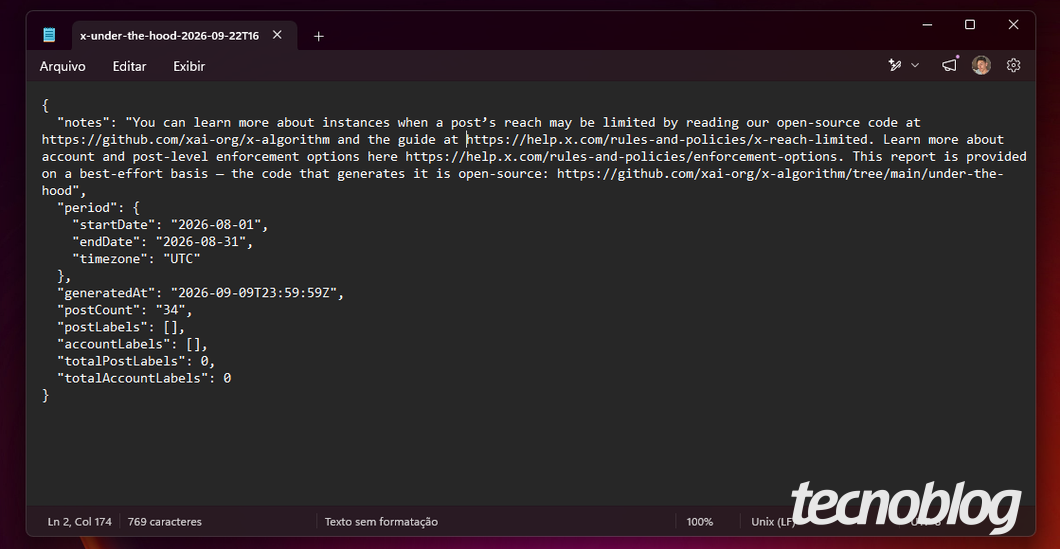Screen dimensions: 1060x549
Task: Click the github.com/xai-org/x-algorithm URL text
Action: pos(186,140)
